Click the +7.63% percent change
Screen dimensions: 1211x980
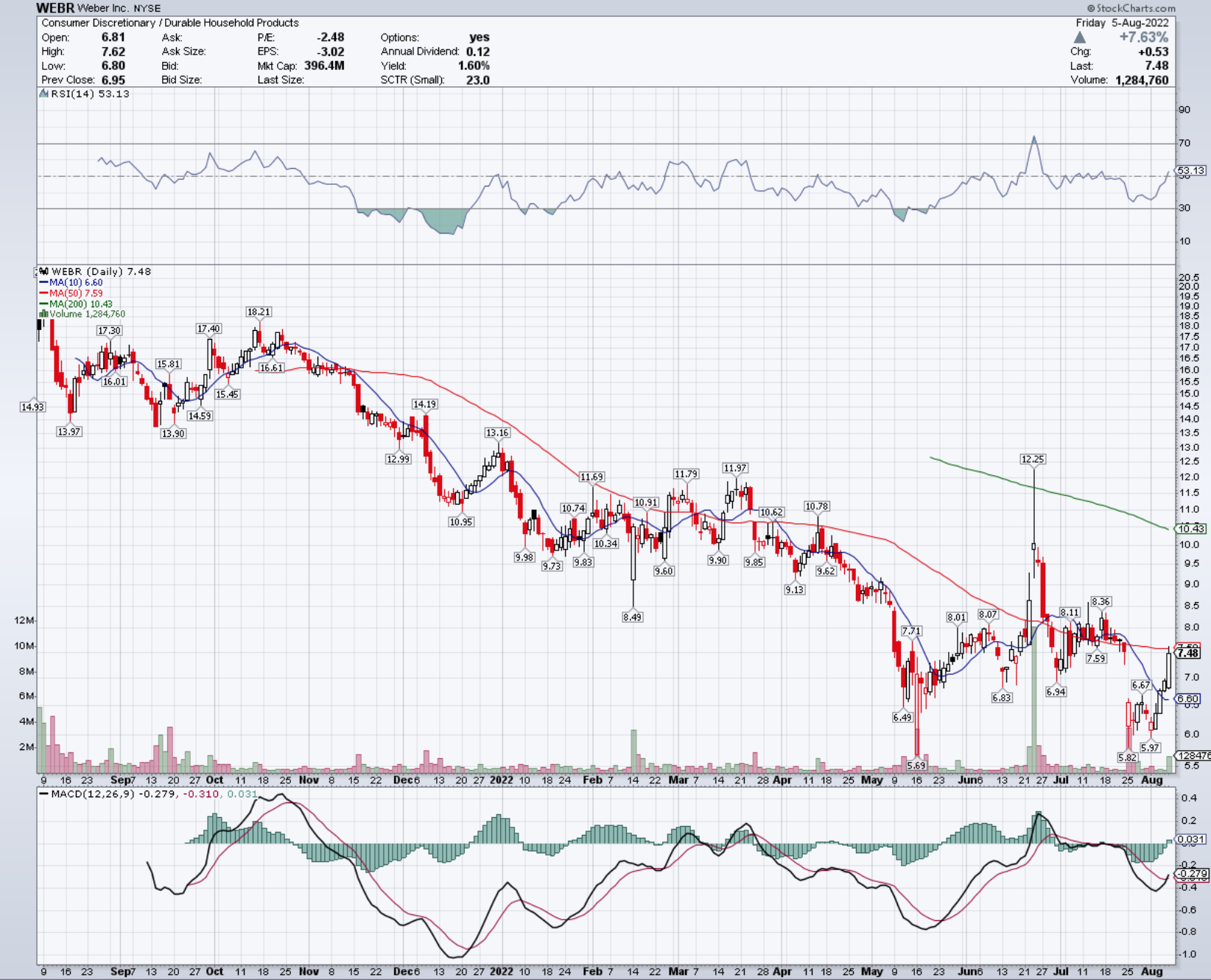tap(1144, 37)
